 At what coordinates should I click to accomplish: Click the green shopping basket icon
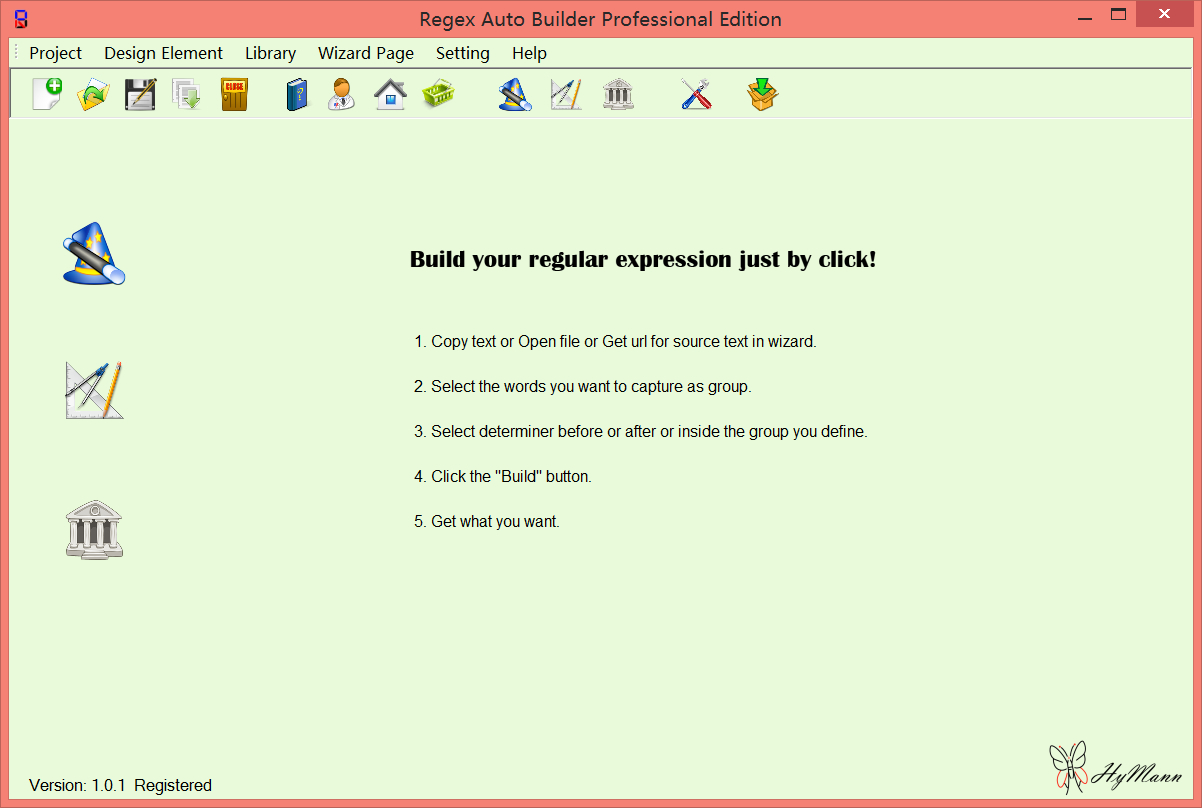(x=438, y=95)
